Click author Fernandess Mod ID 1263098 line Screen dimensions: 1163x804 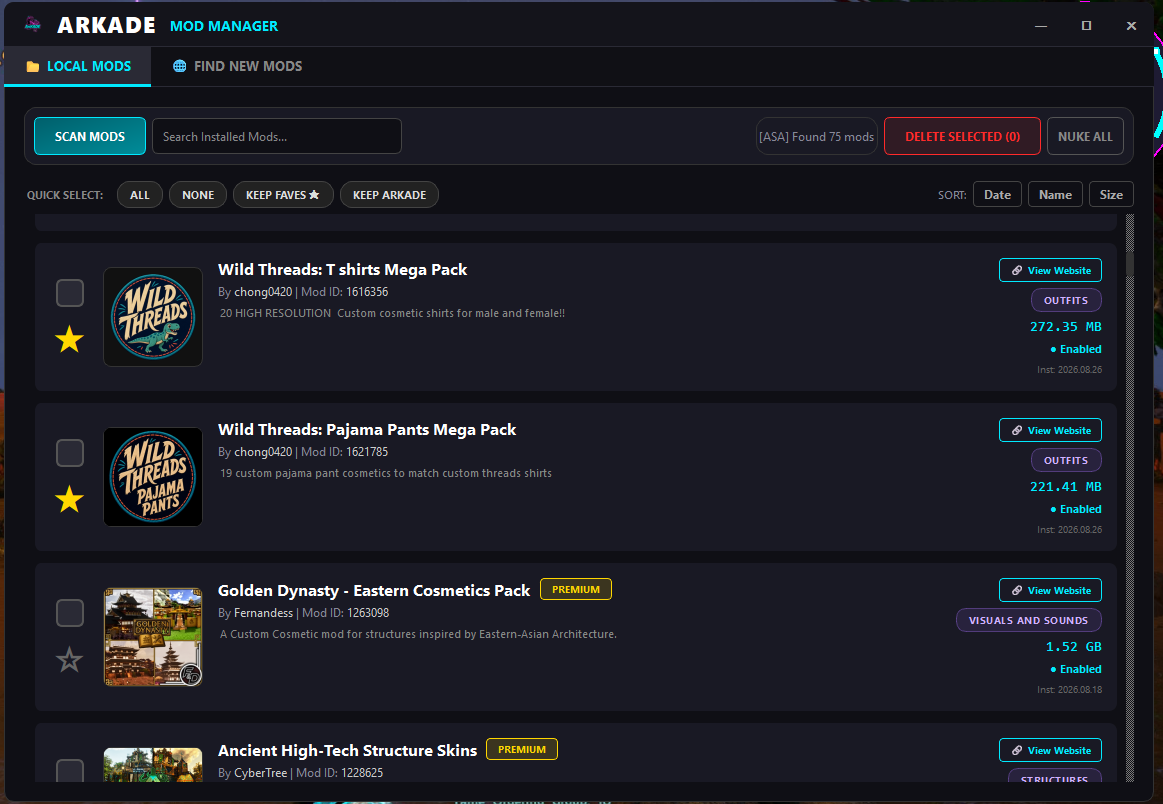pos(303,613)
